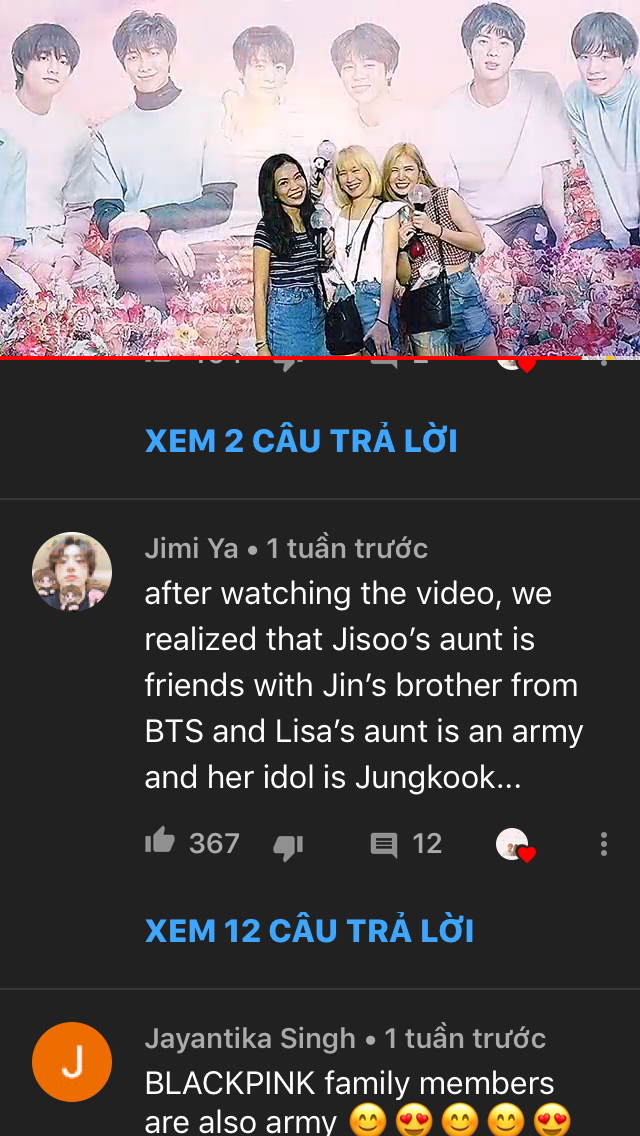
Task: Tap the reply count 12
Action: 427,844
